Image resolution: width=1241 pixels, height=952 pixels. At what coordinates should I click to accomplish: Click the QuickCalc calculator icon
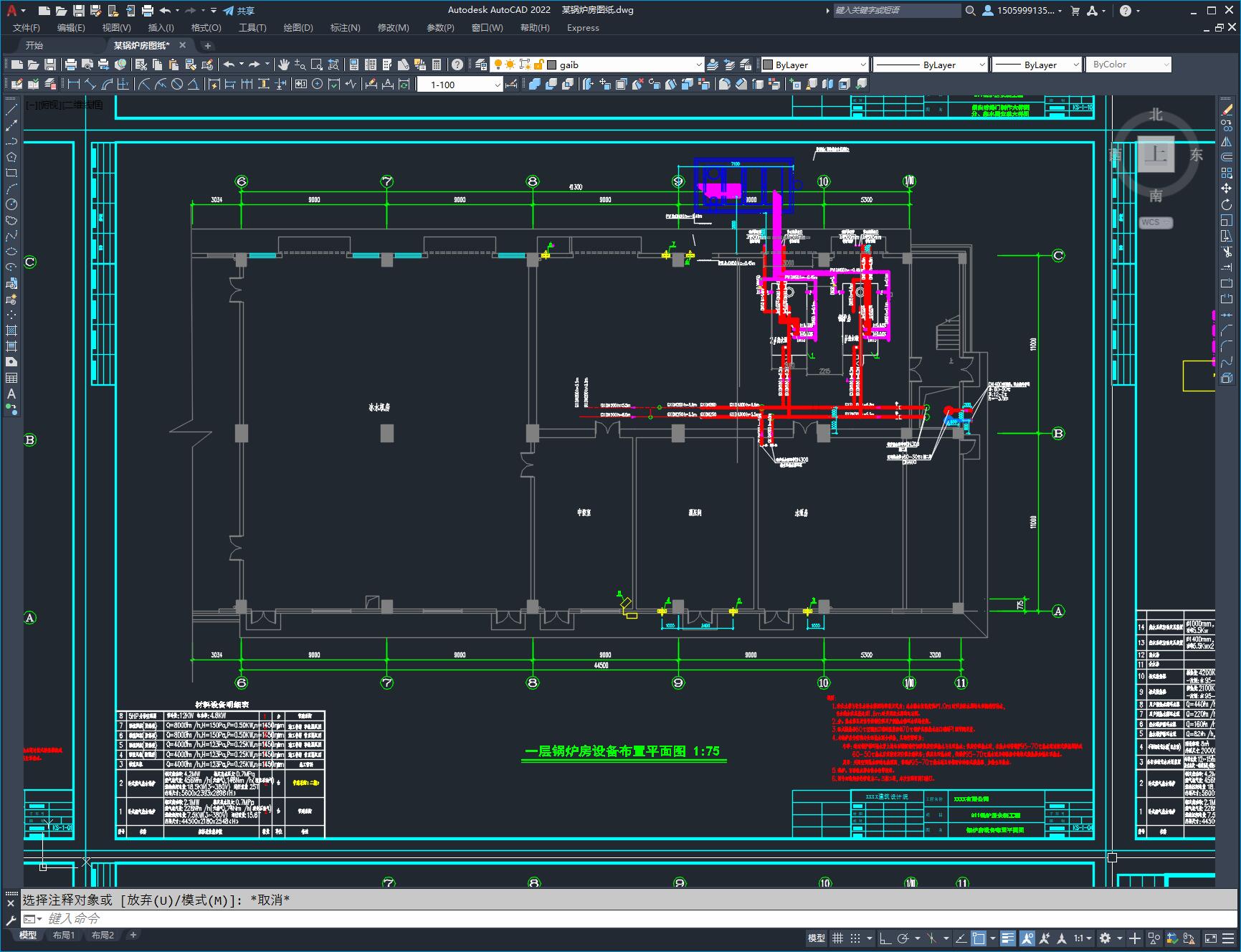click(436, 65)
